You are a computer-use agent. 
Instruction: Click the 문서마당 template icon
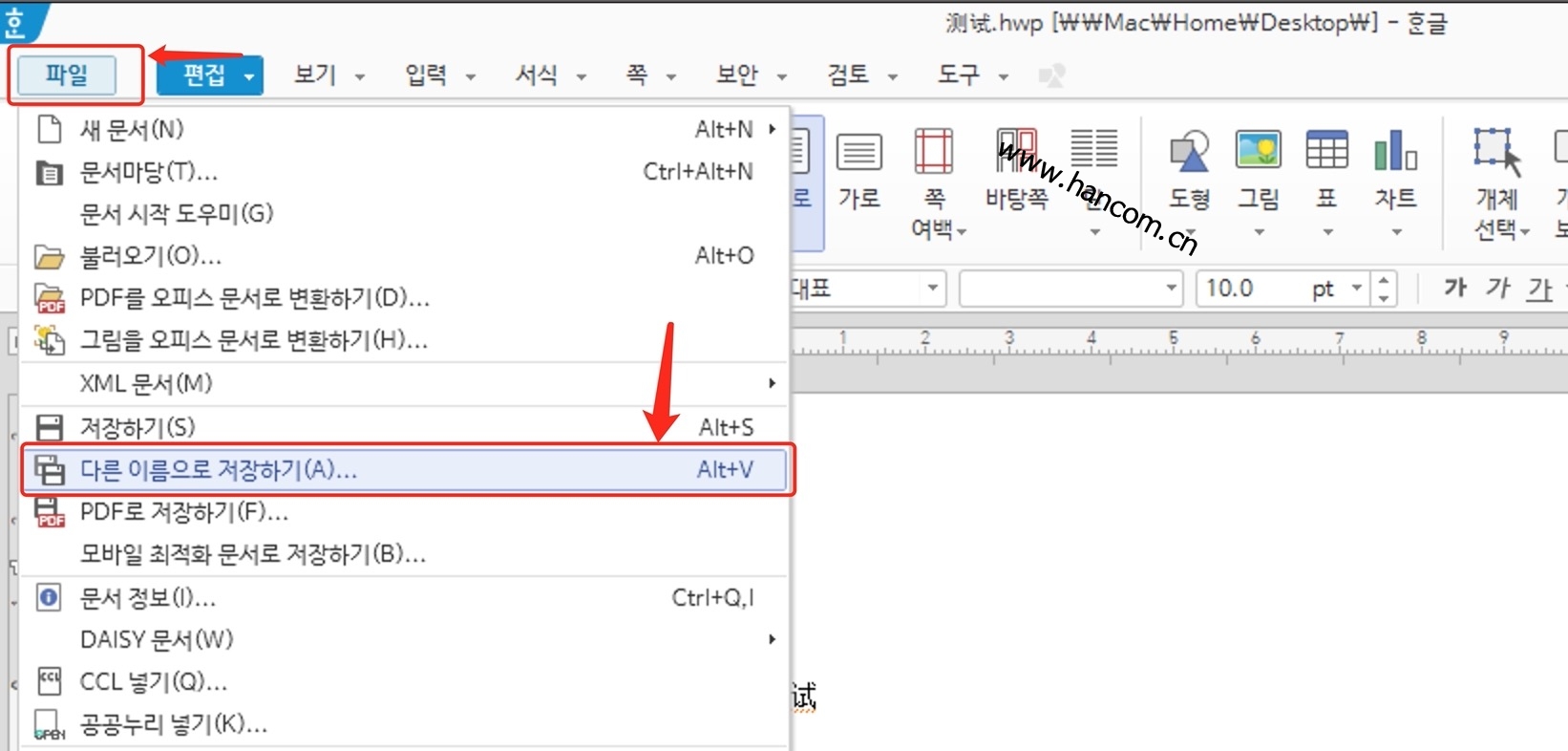tap(49, 173)
